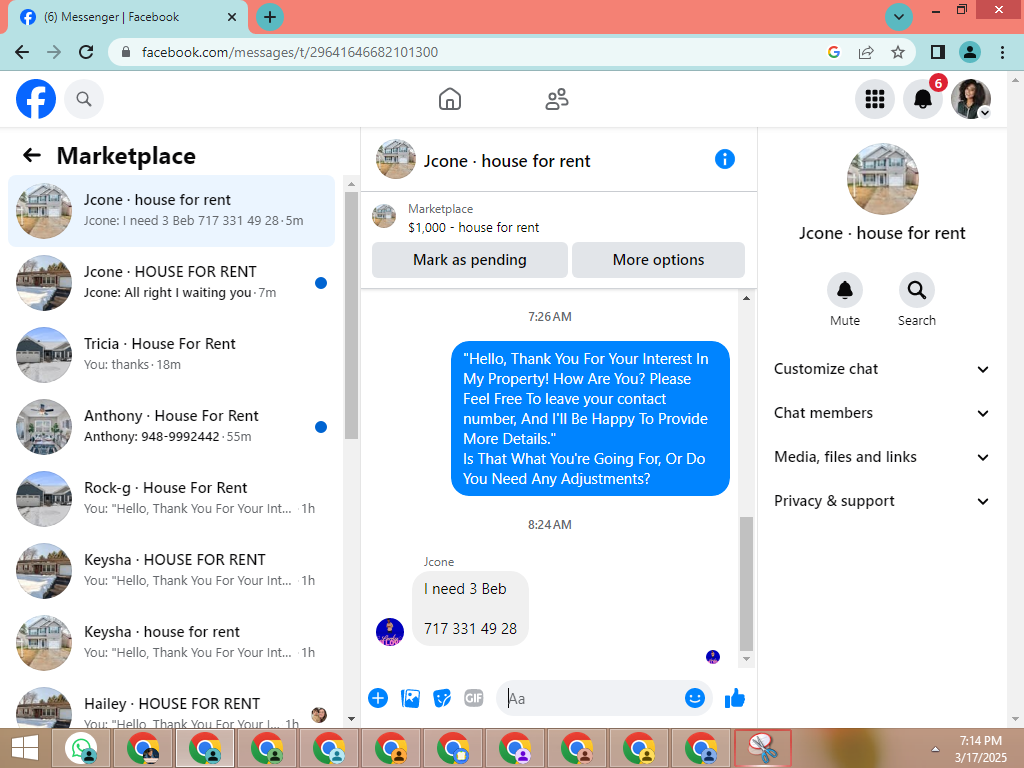The height and width of the screenshot is (768, 1024).
Task: Open the GIF picker icon
Action: (473, 698)
